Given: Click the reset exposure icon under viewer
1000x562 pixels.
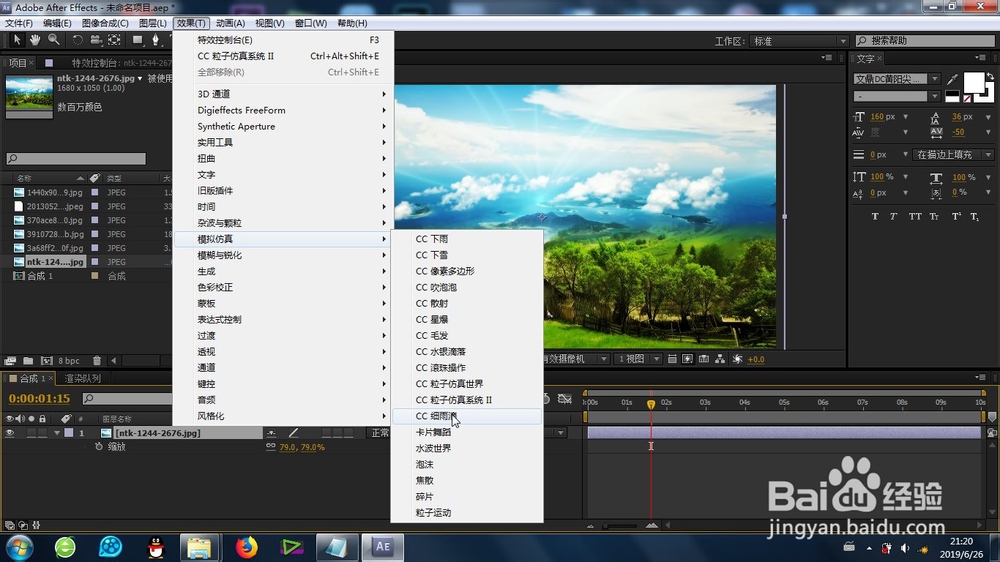Looking at the screenshot, I should click(737, 359).
